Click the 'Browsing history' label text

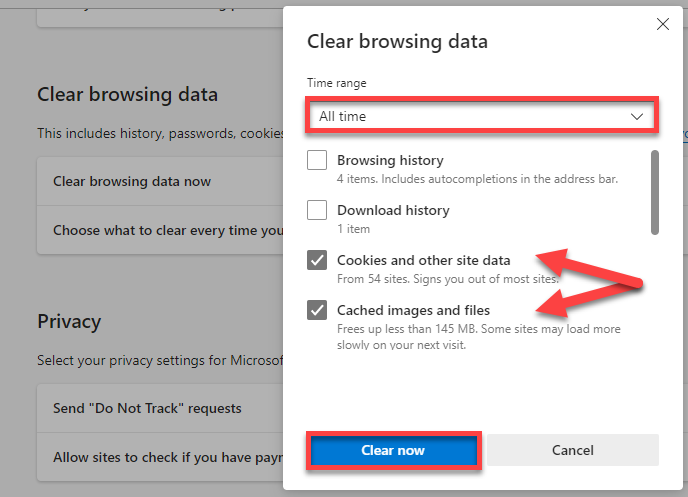point(390,160)
